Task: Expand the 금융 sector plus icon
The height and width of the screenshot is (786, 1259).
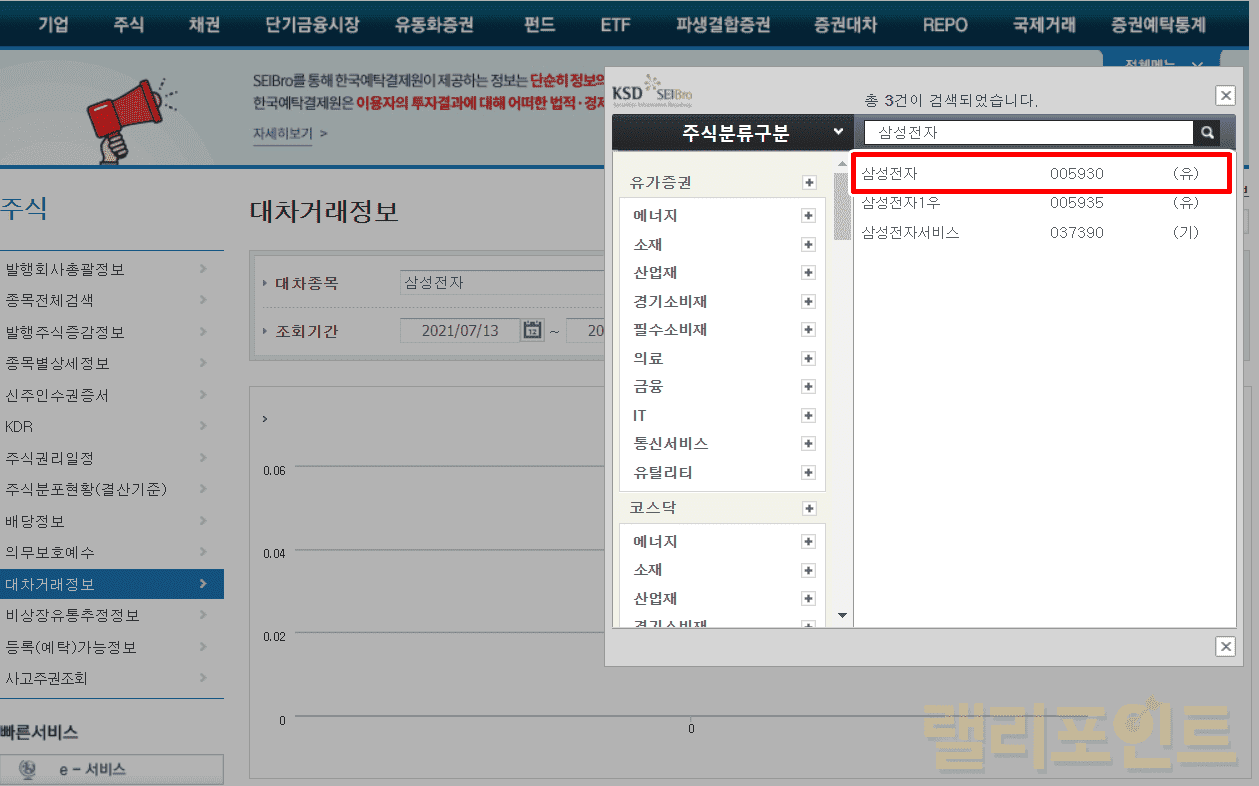Action: point(808,387)
